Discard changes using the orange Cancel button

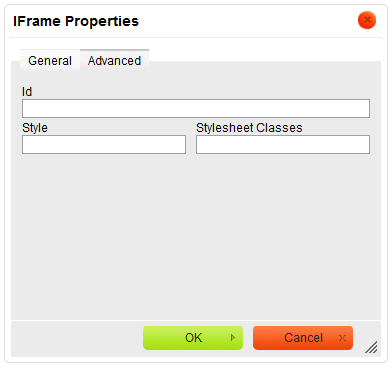pos(303,338)
